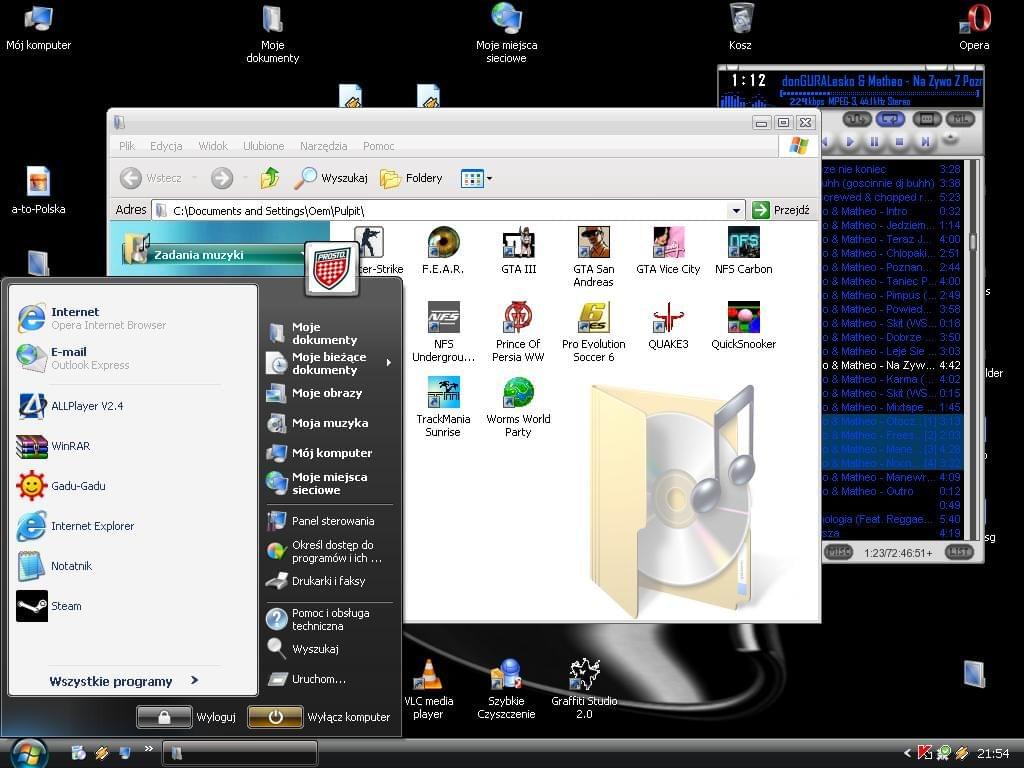Click the Winamp song seek bar
The width and height of the screenshot is (1024, 768).
tap(880, 93)
